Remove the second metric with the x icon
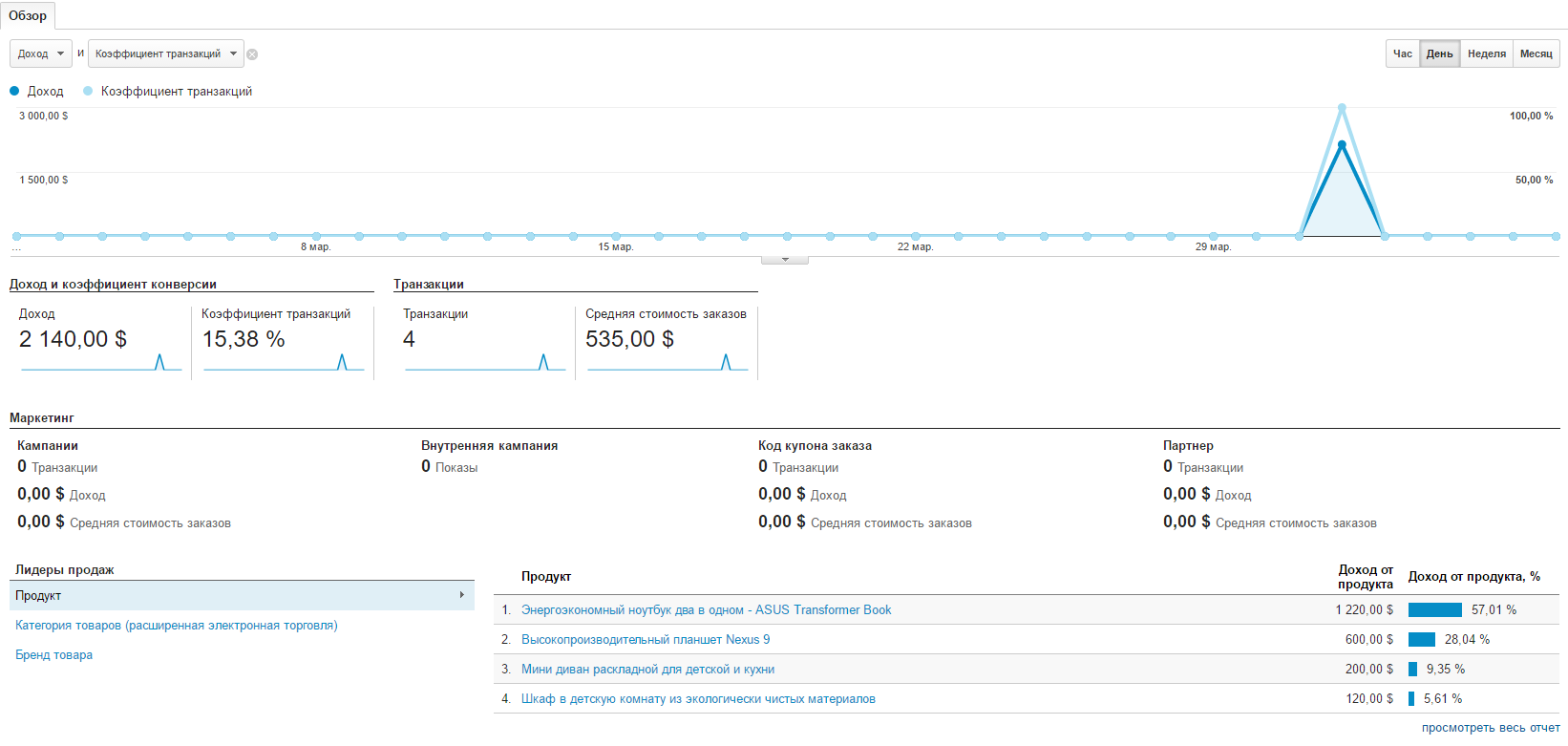1568x746 pixels. (252, 54)
